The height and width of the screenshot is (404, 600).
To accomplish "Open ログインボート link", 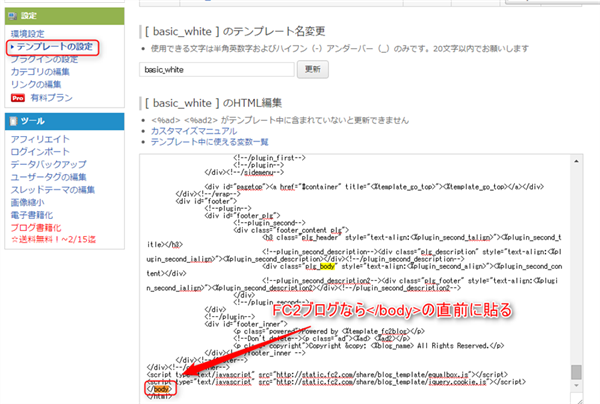I will pyautogui.click(x=40, y=152).
